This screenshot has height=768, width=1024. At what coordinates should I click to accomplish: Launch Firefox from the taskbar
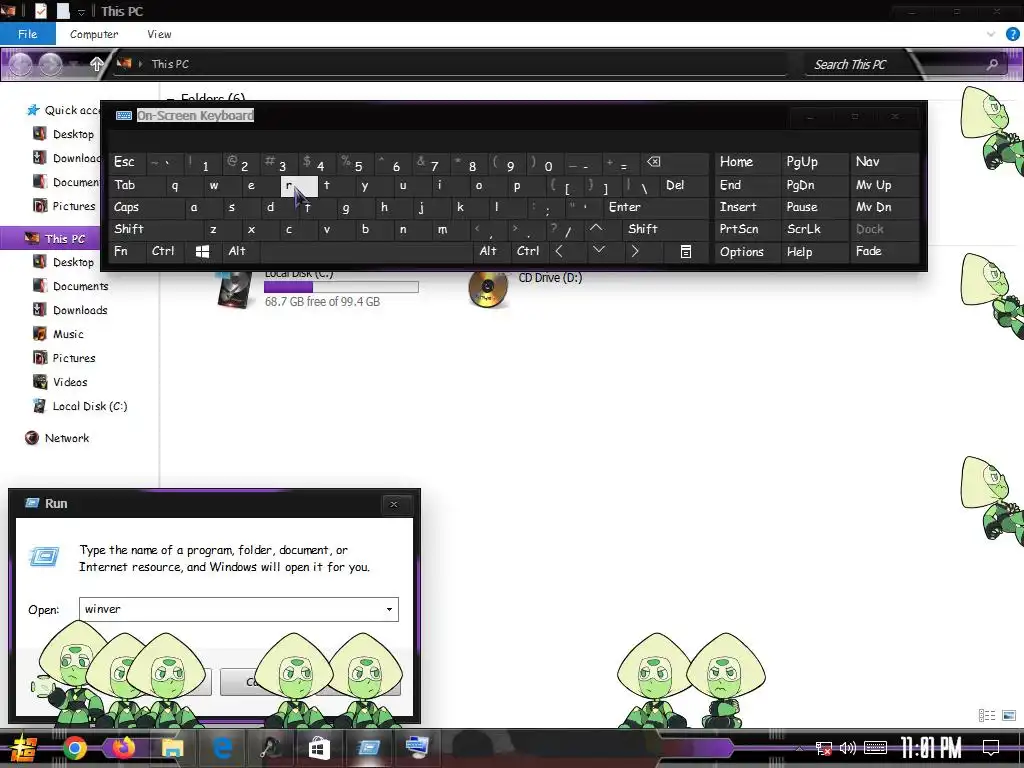point(123,748)
